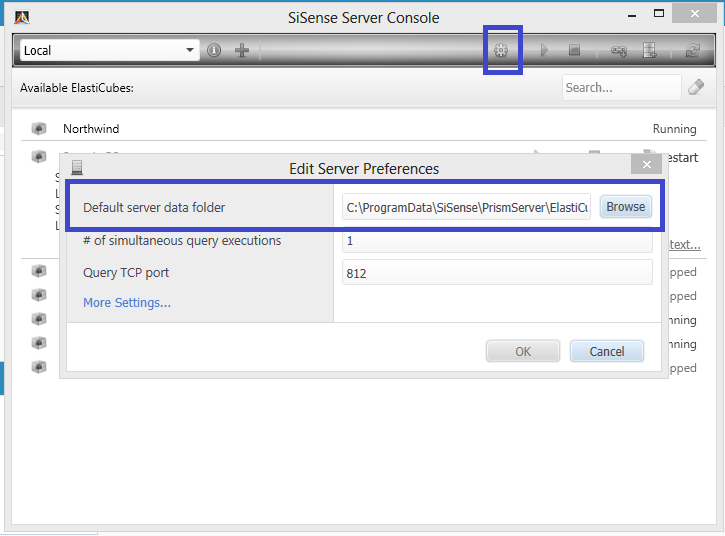Click the server add toolbar icon
725x536 pixels.
tap(650, 50)
